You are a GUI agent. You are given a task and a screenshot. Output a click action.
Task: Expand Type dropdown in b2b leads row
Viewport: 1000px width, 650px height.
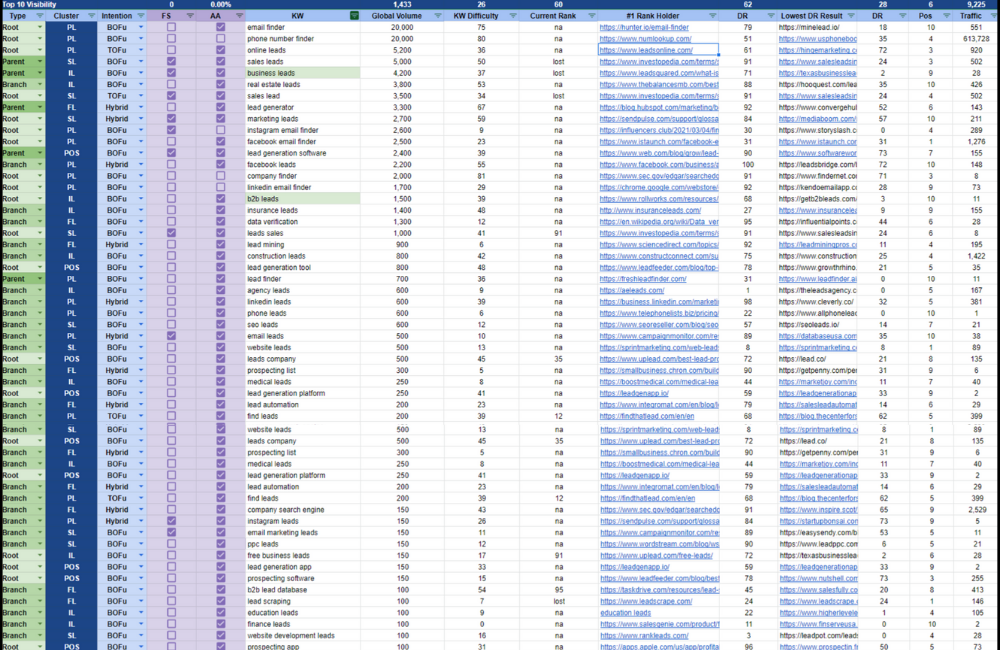pos(40,199)
